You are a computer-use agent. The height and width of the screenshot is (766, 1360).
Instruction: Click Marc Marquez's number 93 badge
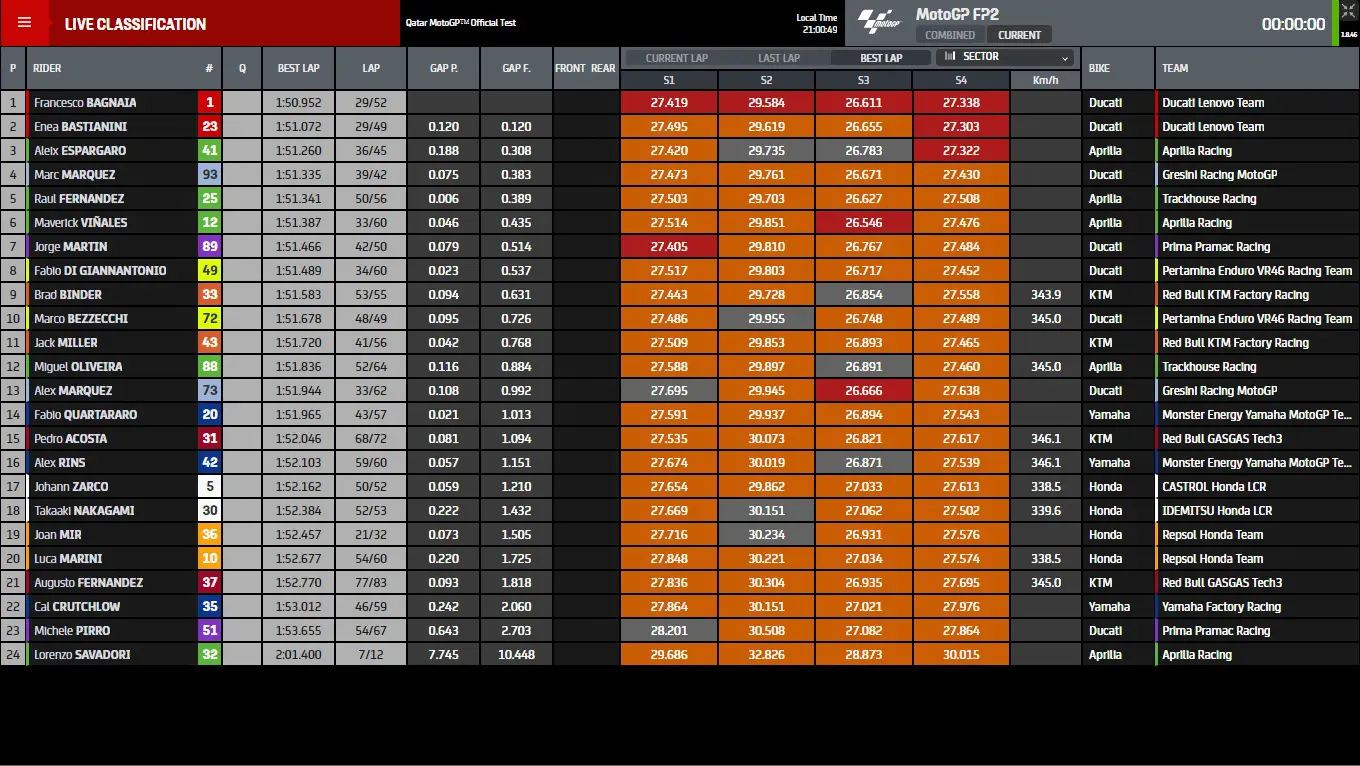click(209, 174)
